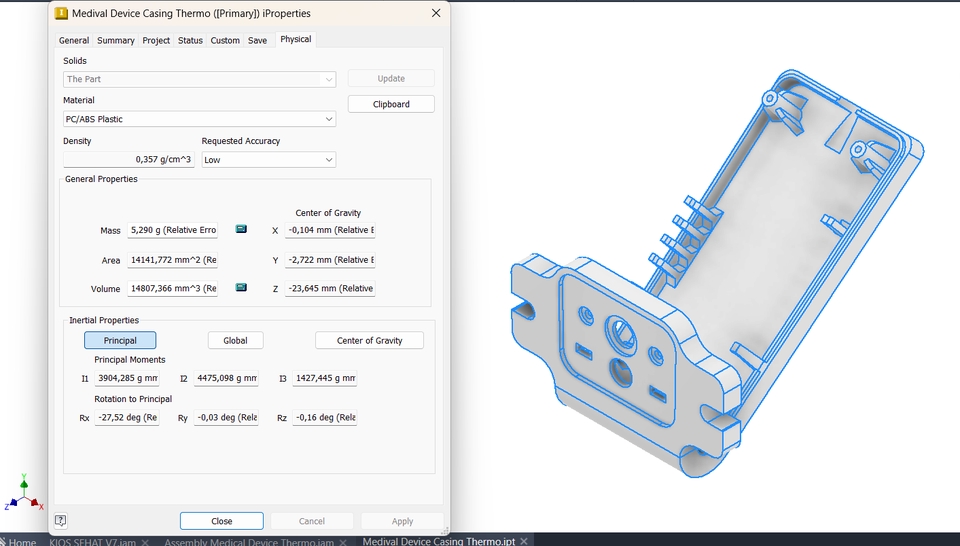
Task: Click the Apply button
Action: (x=402, y=521)
